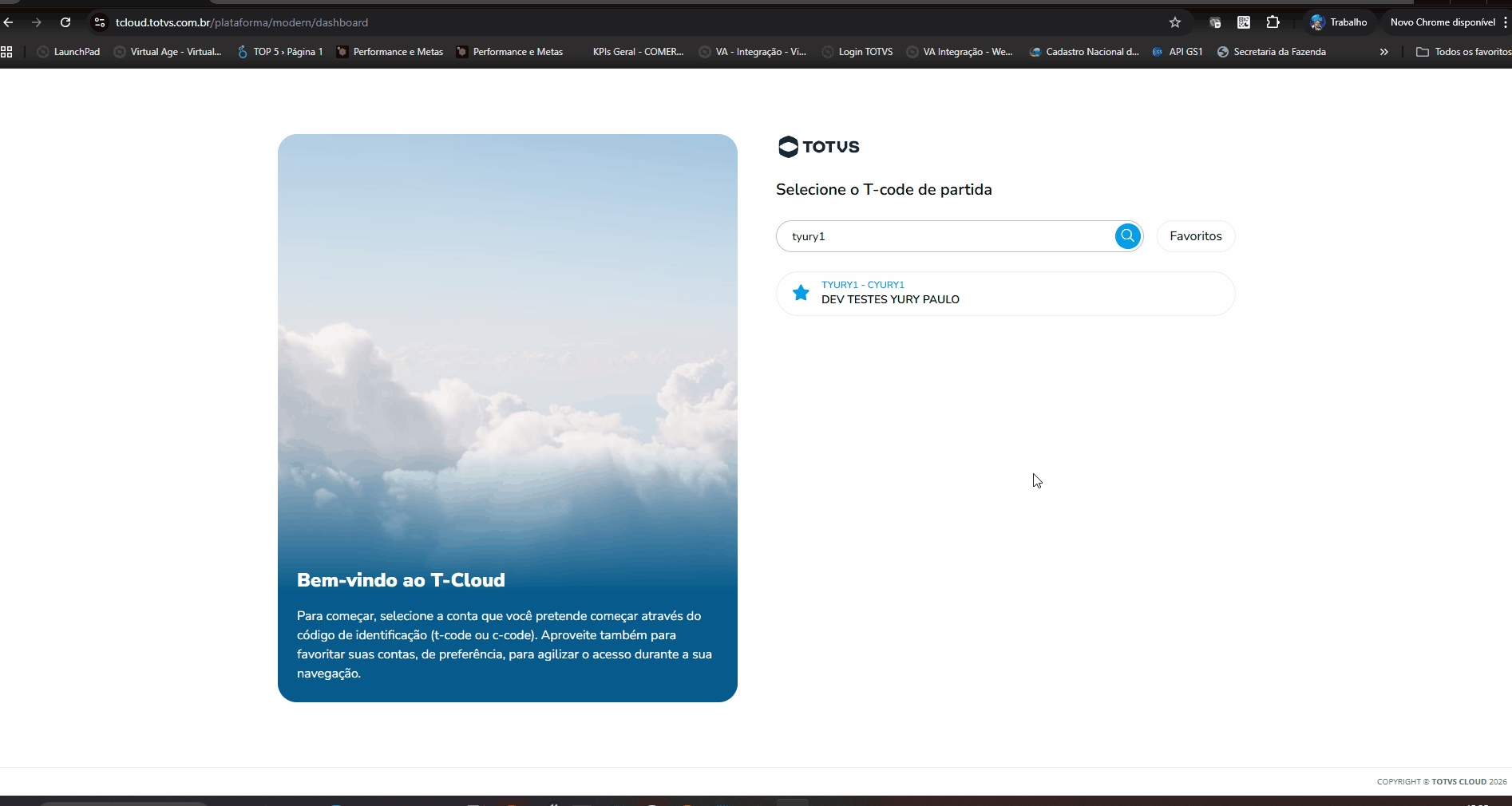Screen dimensions: 1512x806
Task: Open the Todos os favoritos folder
Action: (1463, 52)
